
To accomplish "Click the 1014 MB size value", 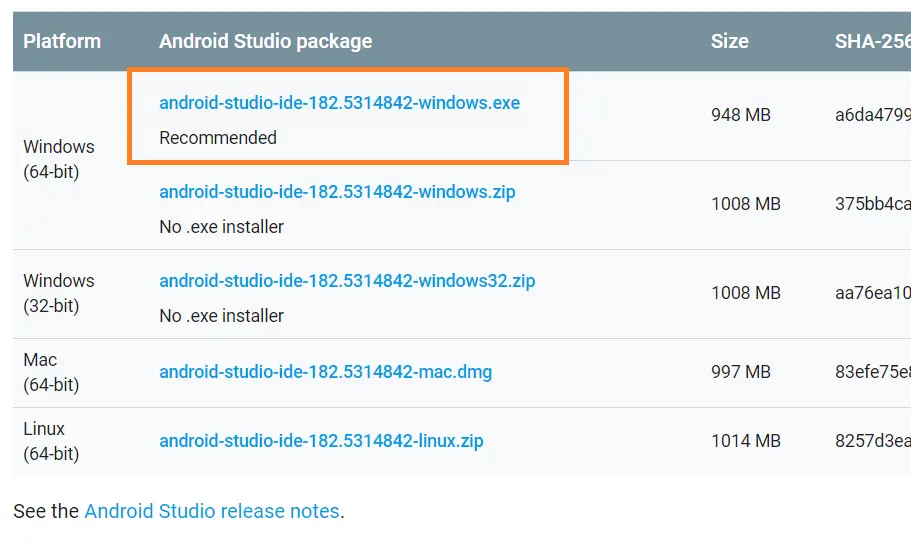I will [745, 441].
